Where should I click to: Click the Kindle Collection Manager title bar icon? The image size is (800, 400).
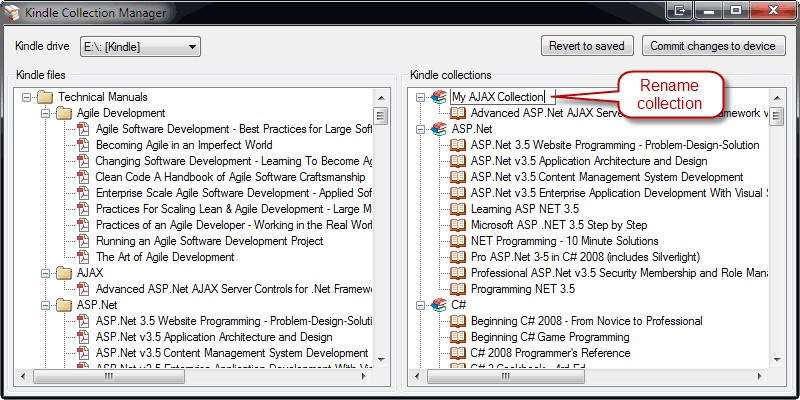click(x=11, y=11)
